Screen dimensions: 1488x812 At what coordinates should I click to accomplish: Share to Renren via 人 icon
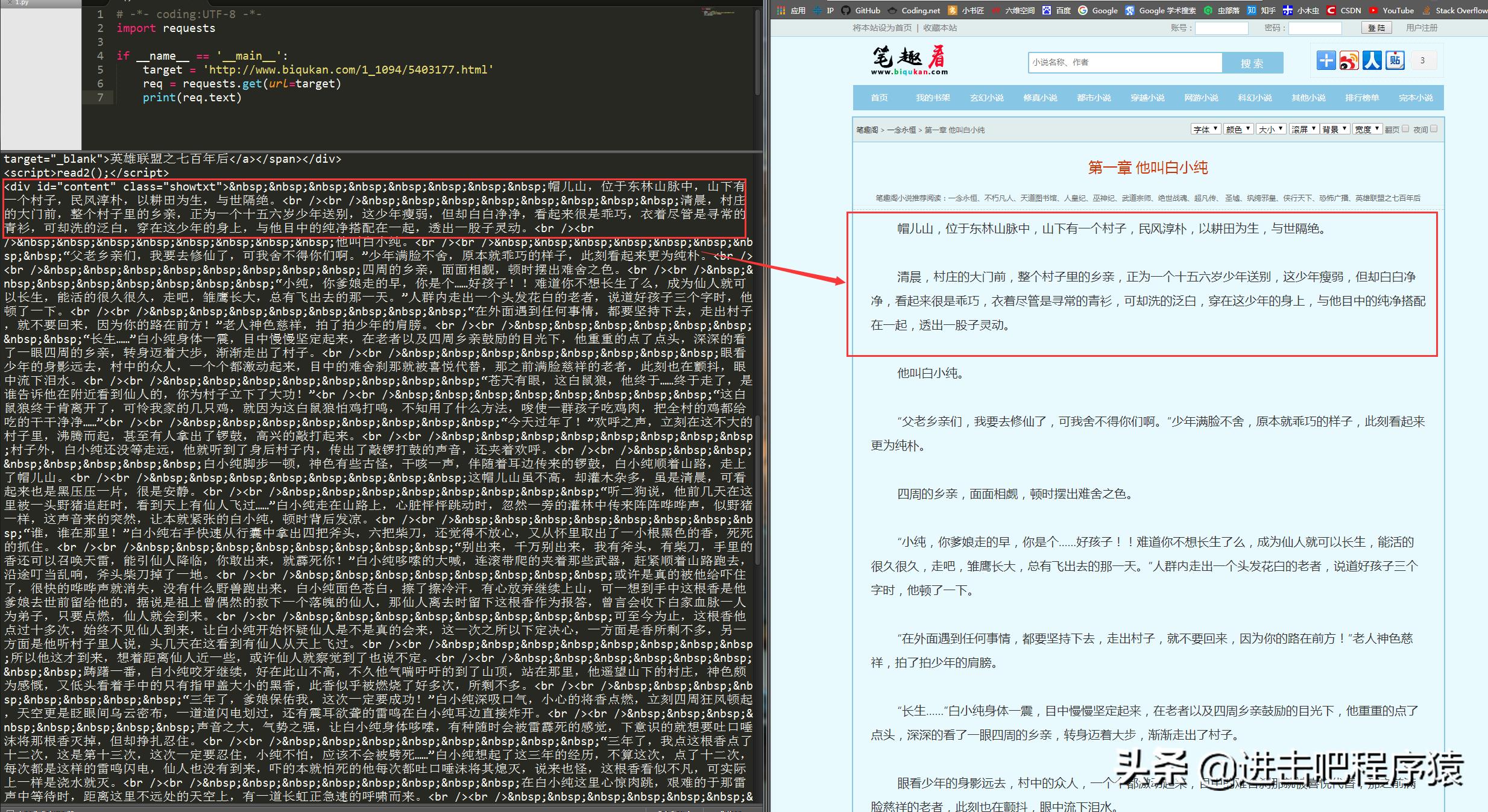[1372, 60]
